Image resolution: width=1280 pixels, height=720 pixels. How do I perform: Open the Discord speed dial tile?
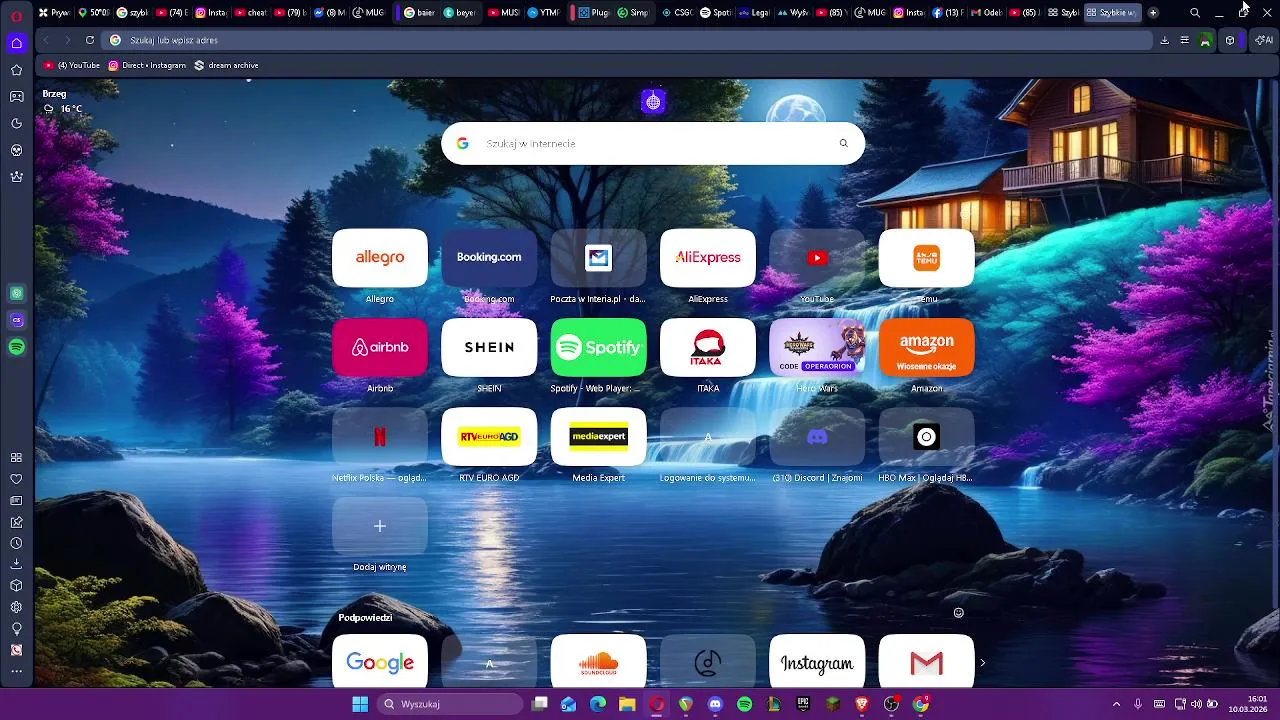tap(817, 437)
